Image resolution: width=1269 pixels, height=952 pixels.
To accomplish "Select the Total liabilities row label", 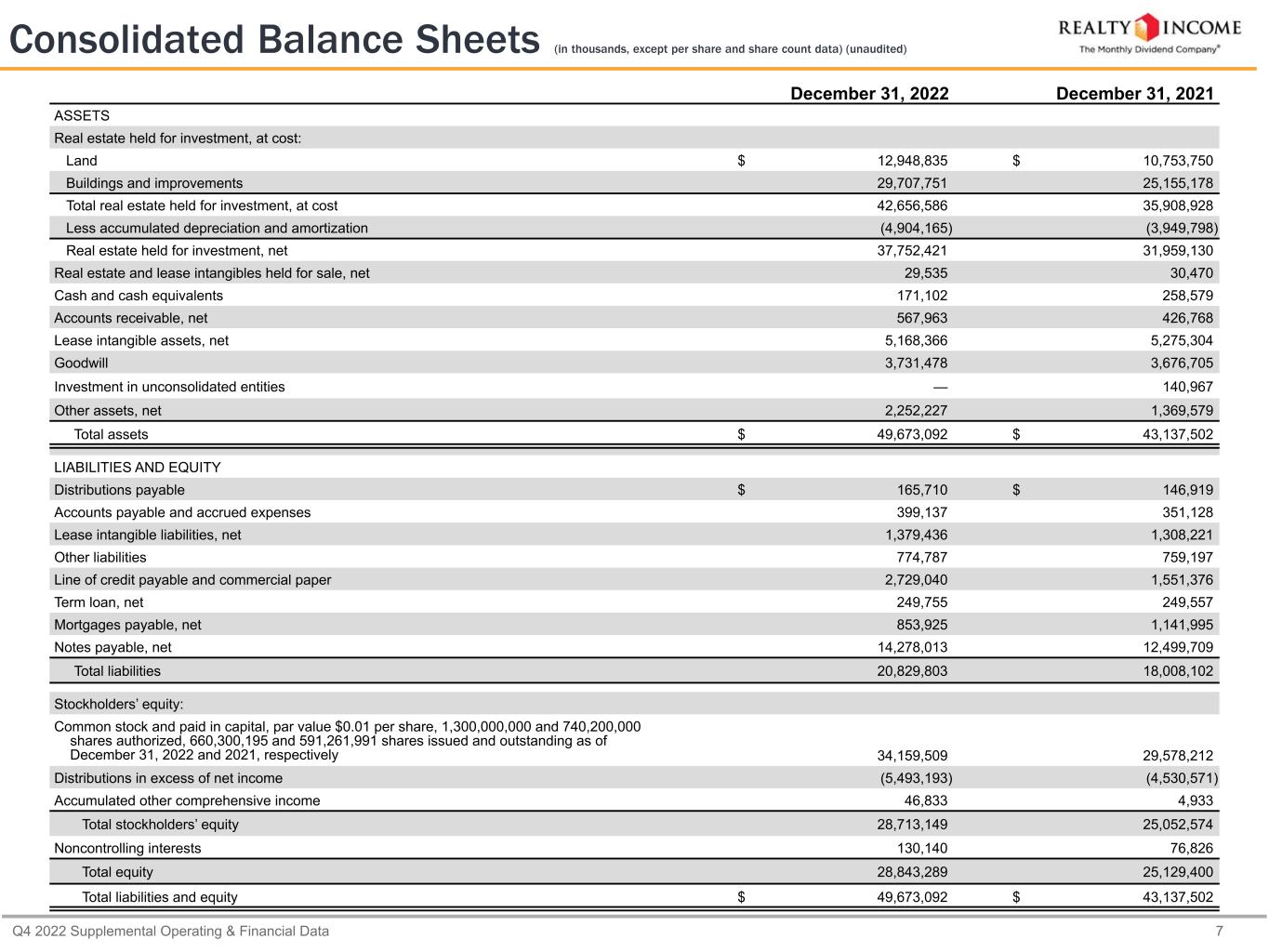I will tap(117, 671).
